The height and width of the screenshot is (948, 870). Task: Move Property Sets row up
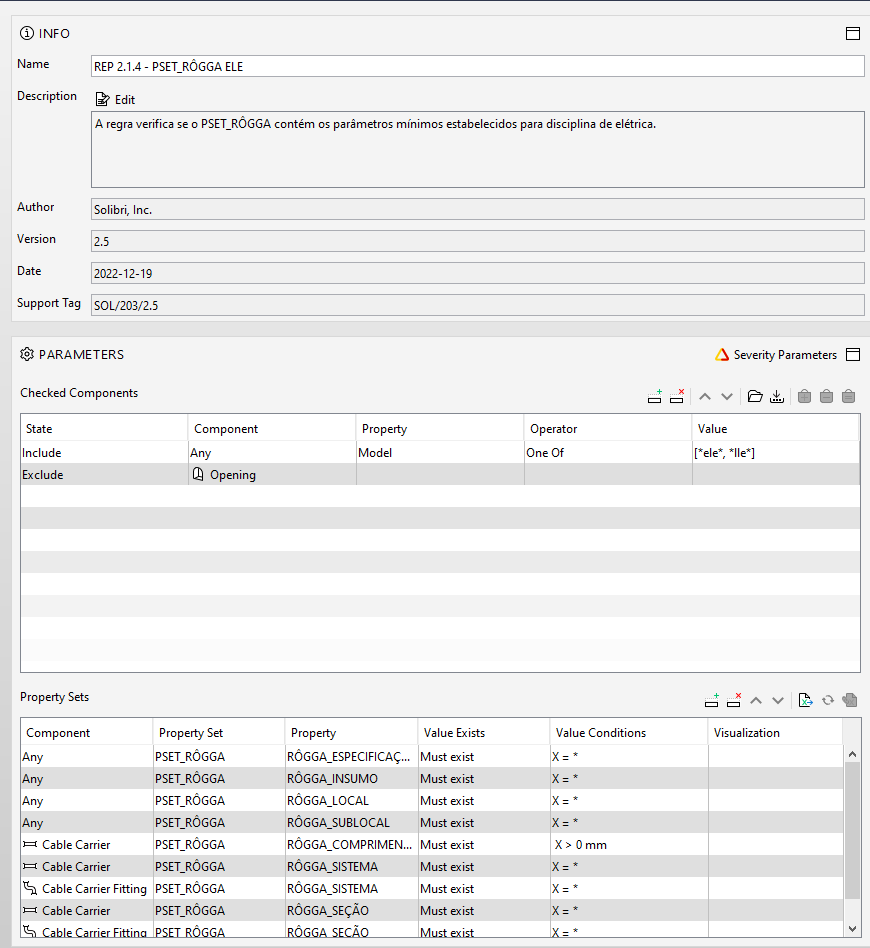click(756, 700)
